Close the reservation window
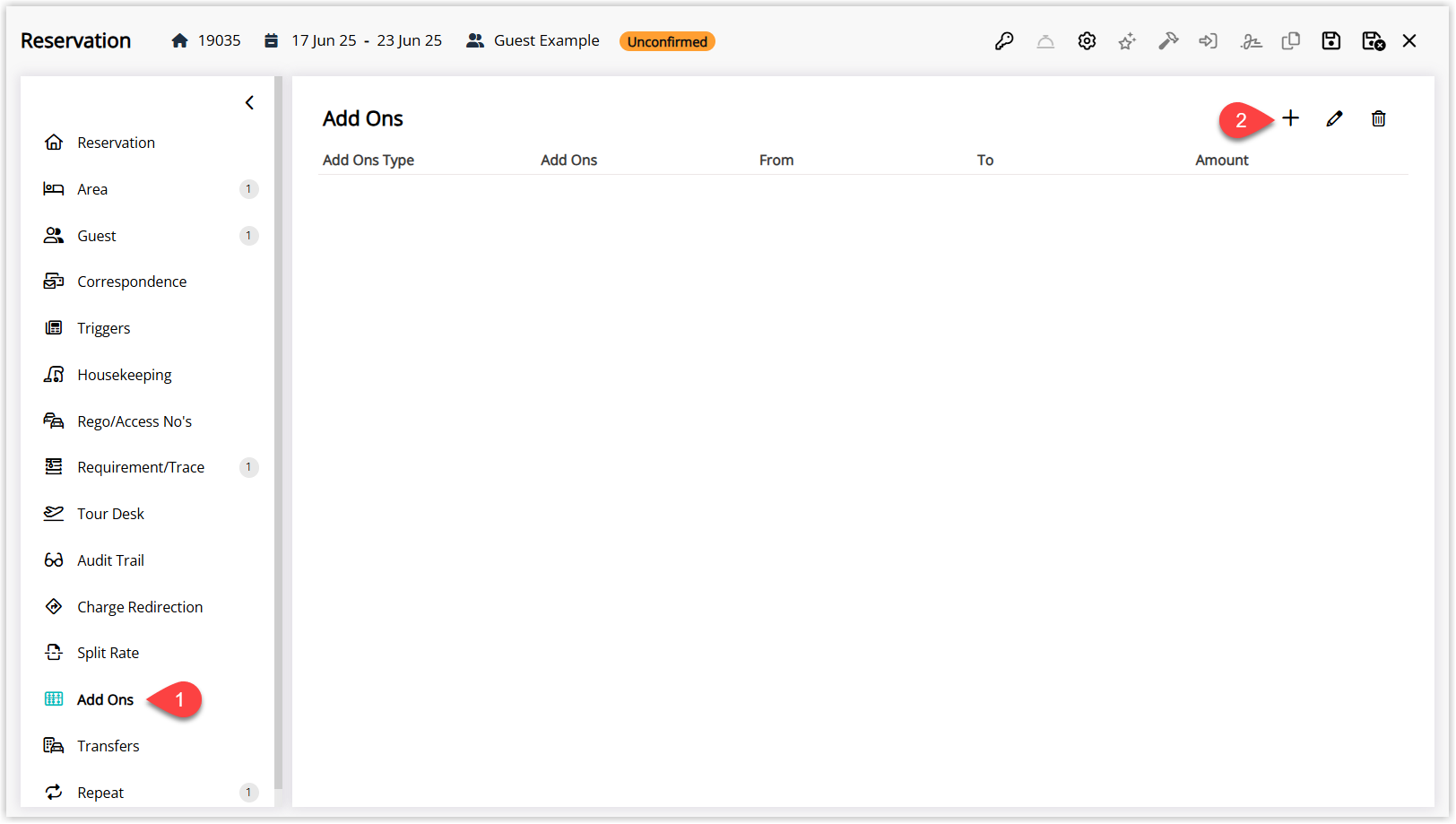 tap(1409, 41)
